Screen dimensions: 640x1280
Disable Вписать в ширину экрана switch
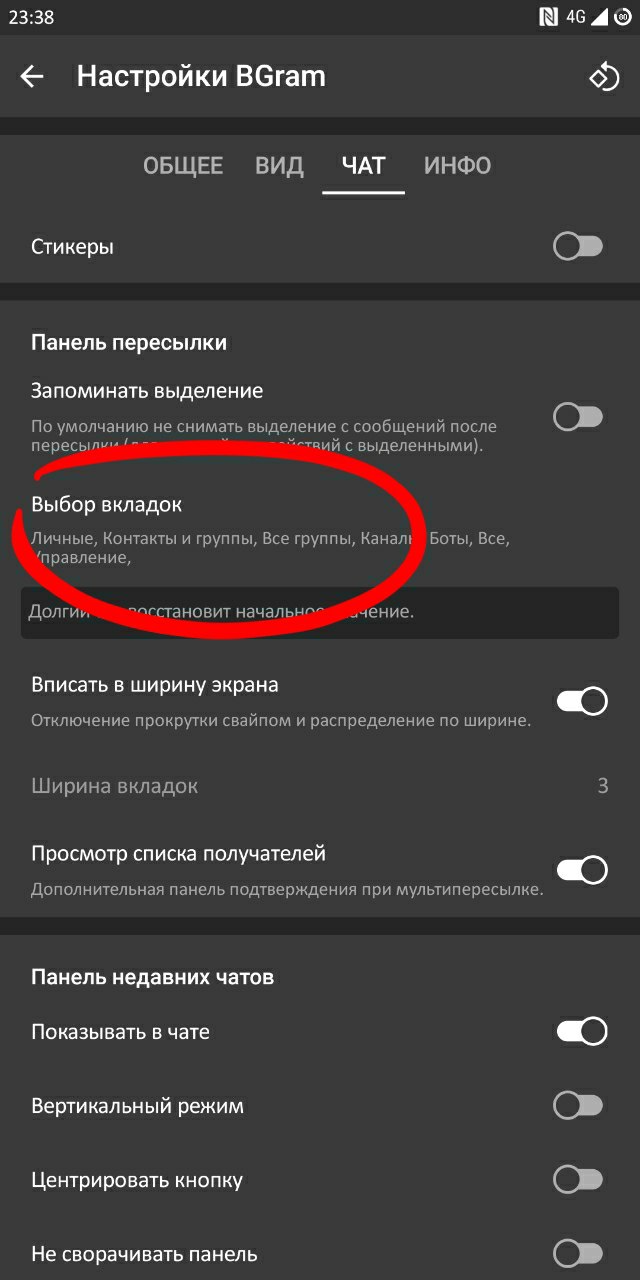[582, 701]
